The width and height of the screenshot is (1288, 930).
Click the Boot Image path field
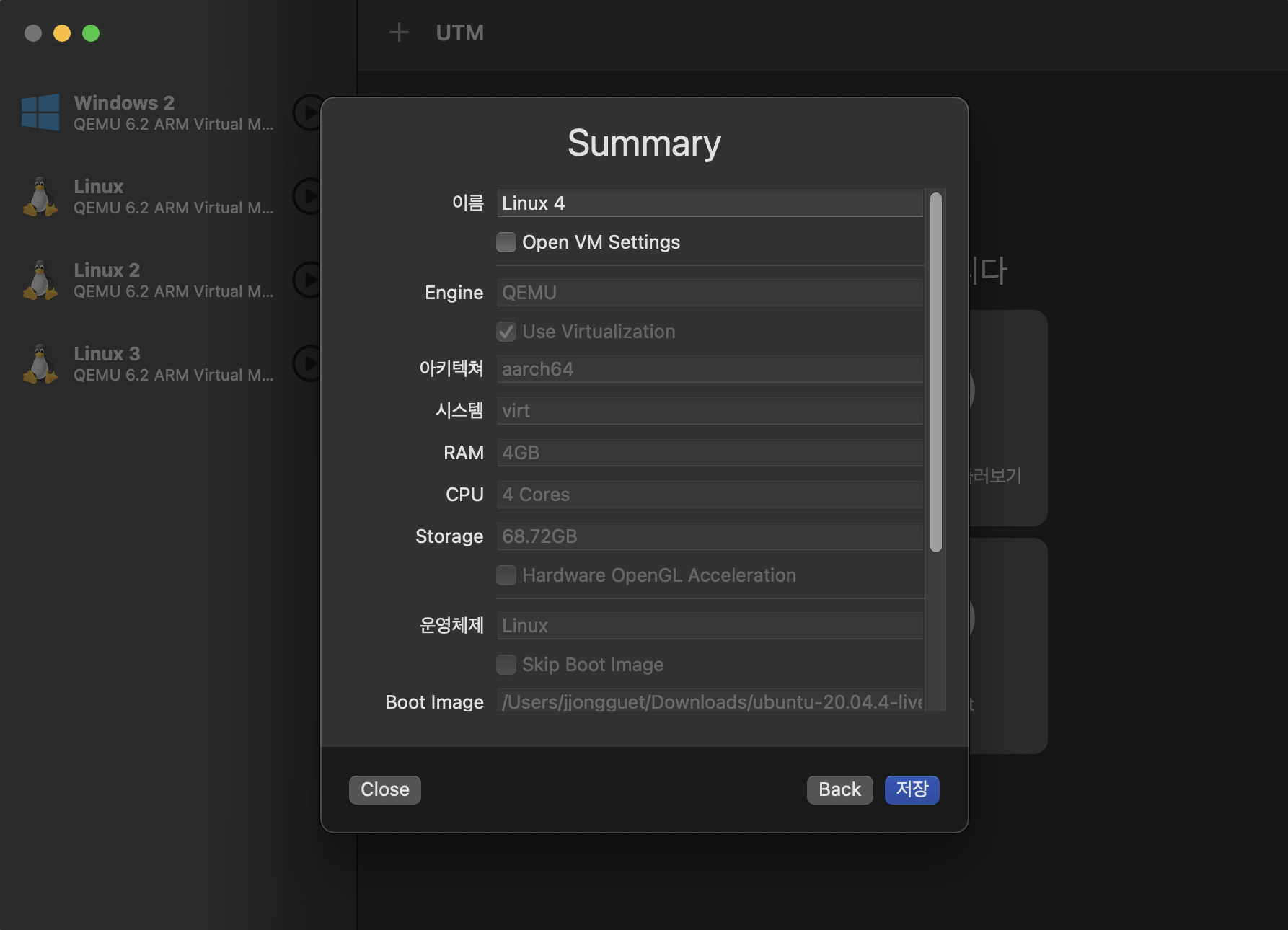tap(710, 701)
